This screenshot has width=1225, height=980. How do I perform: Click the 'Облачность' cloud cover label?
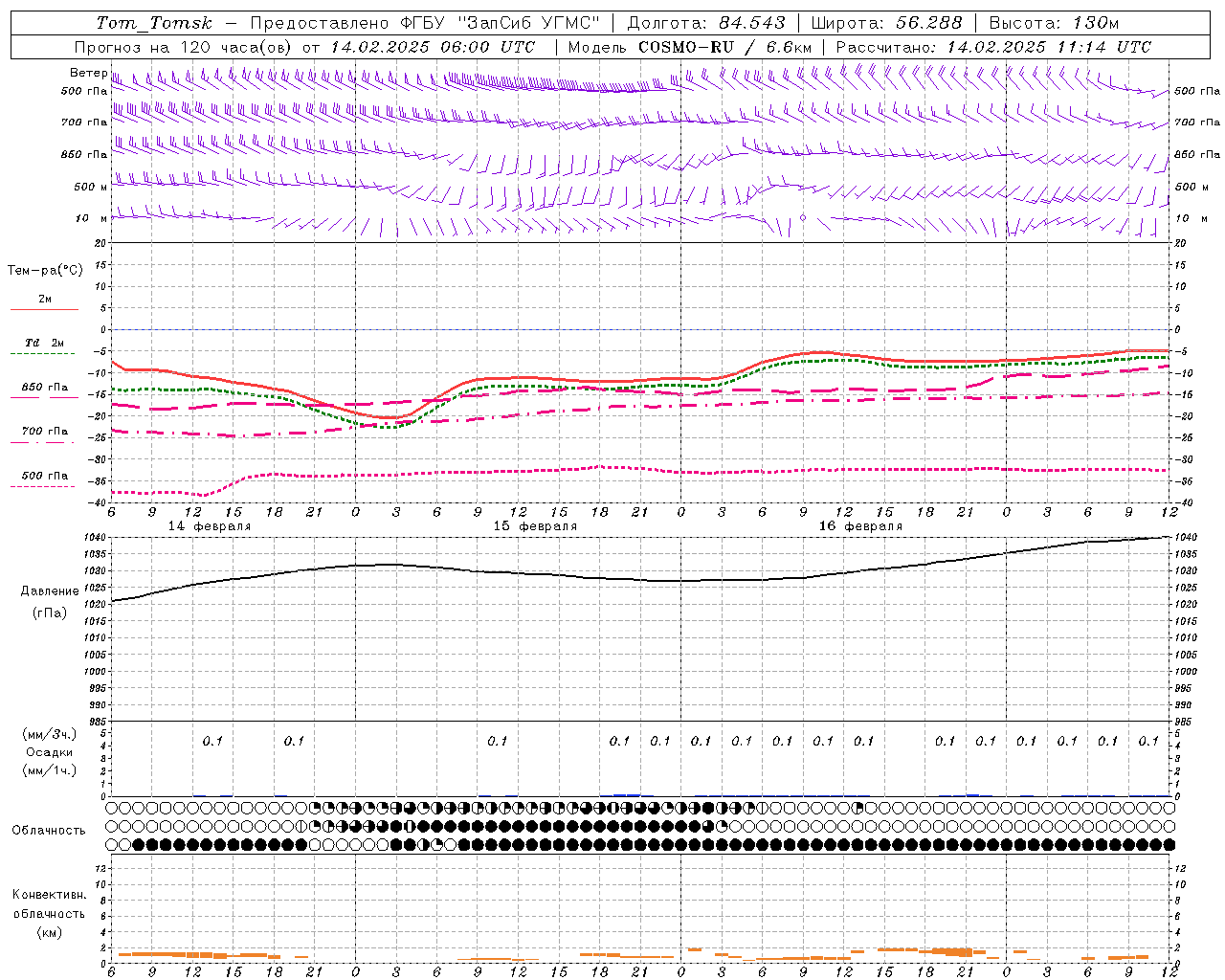(49, 831)
